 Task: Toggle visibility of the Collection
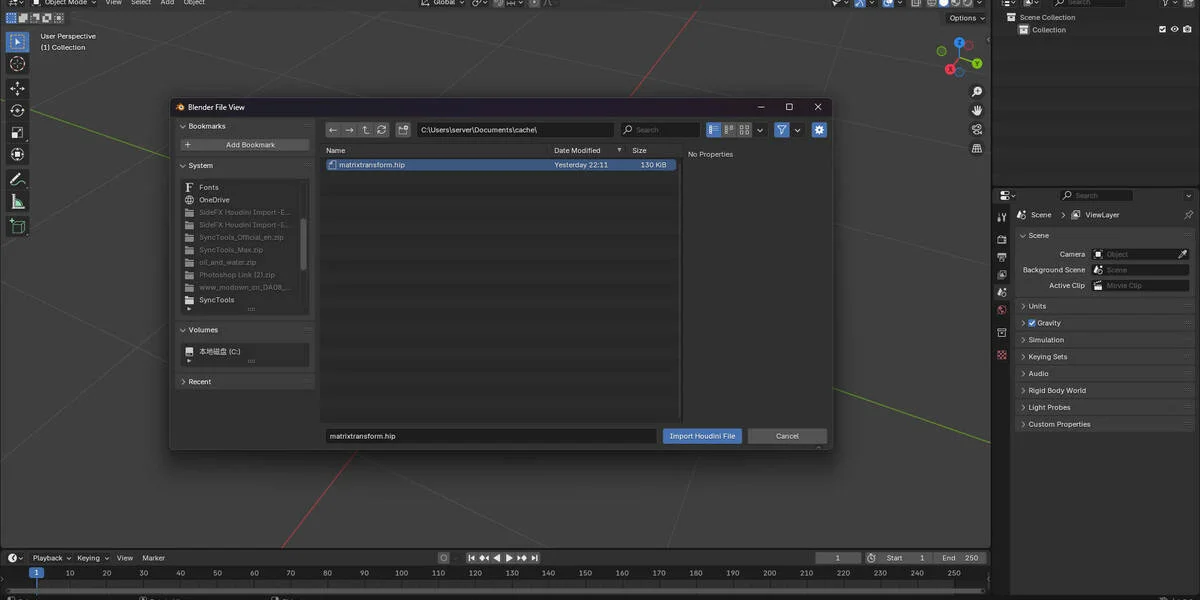tap(1172, 30)
